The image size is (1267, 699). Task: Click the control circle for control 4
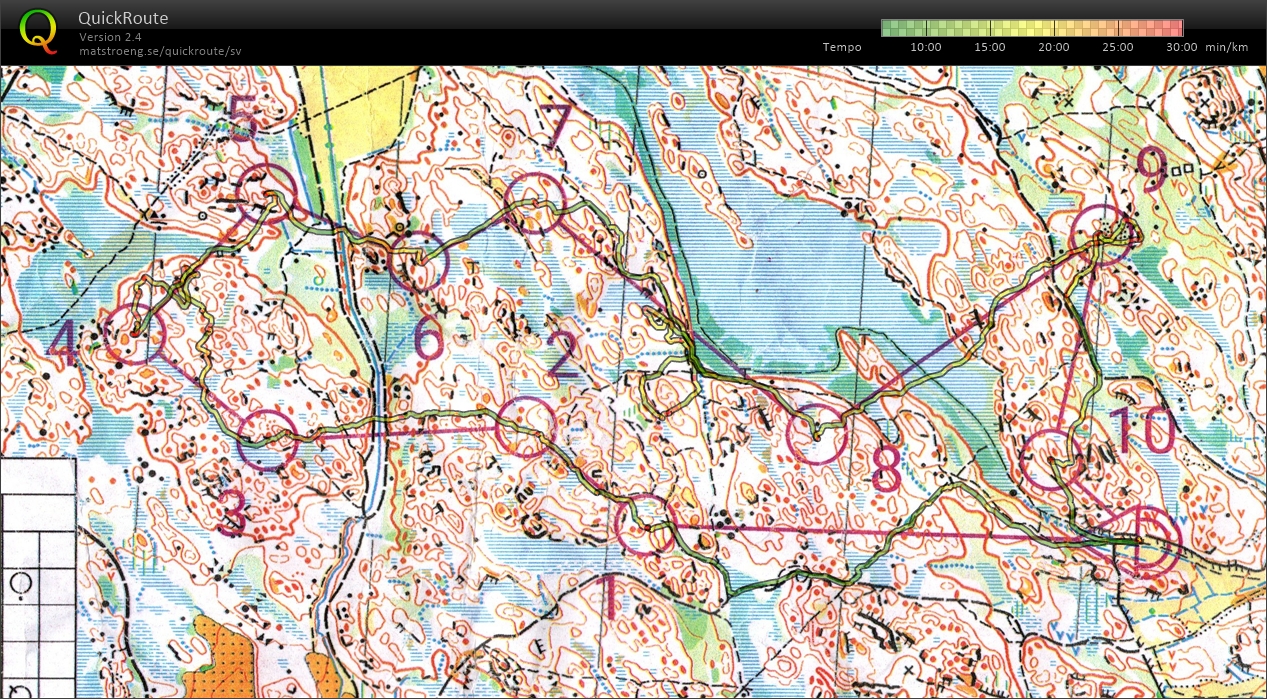(x=134, y=334)
